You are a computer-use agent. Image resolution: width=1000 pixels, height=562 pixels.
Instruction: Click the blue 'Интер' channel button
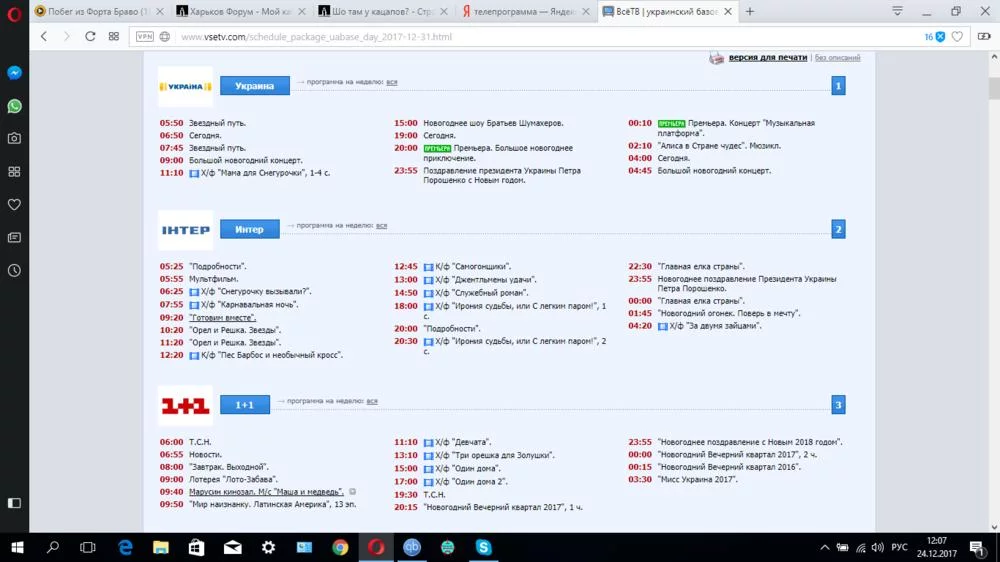pyautogui.click(x=249, y=229)
